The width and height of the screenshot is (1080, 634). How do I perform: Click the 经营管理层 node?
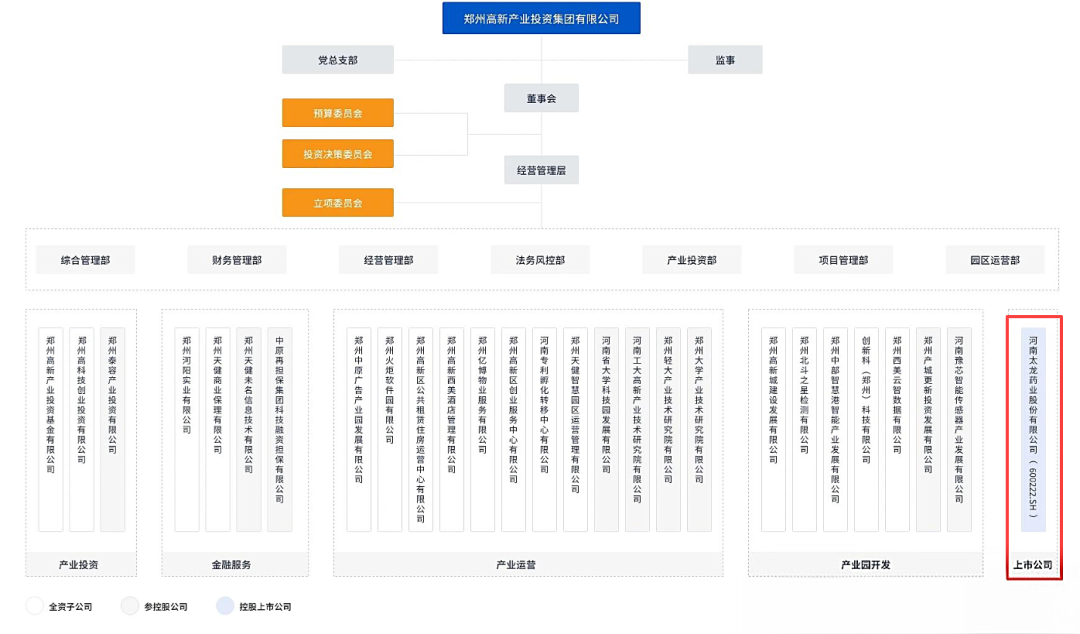click(541, 170)
